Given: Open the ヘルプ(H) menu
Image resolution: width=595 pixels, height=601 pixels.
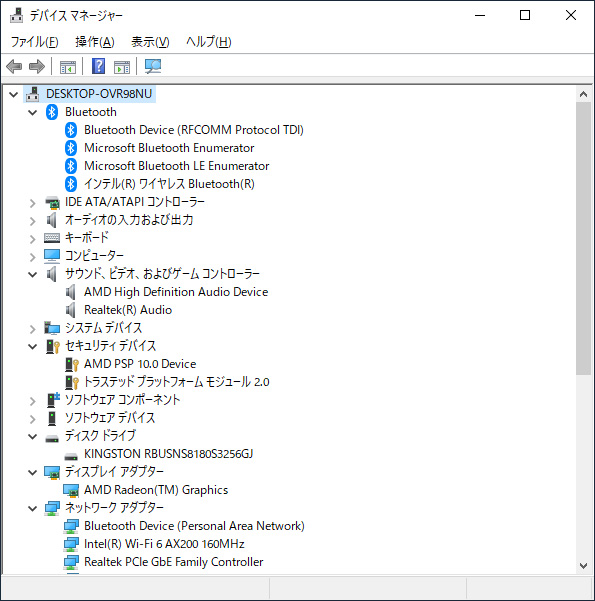Looking at the screenshot, I should pyautogui.click(x=209, y=41).
